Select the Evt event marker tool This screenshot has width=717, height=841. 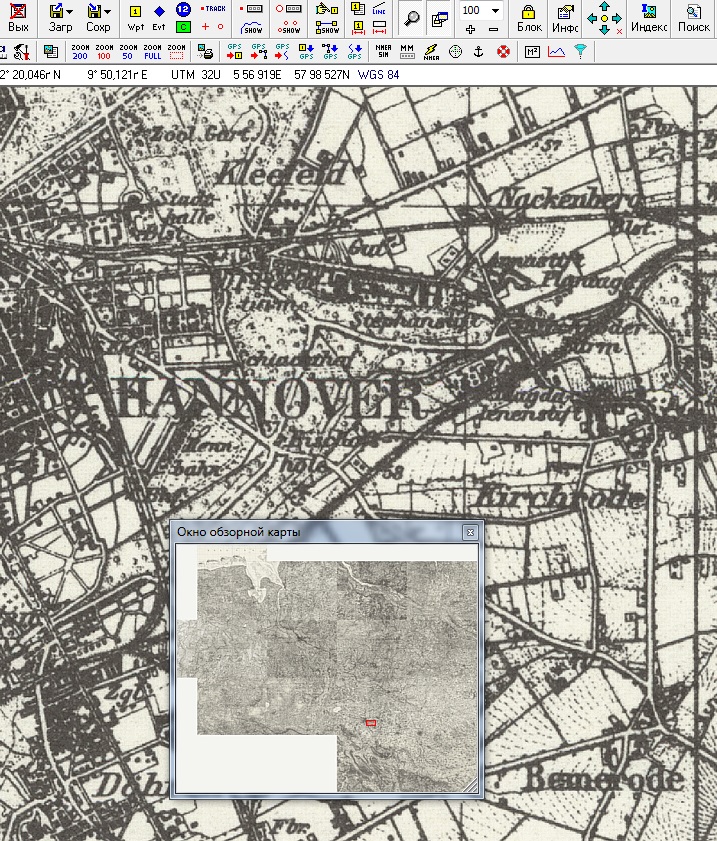tap(159, 17)
